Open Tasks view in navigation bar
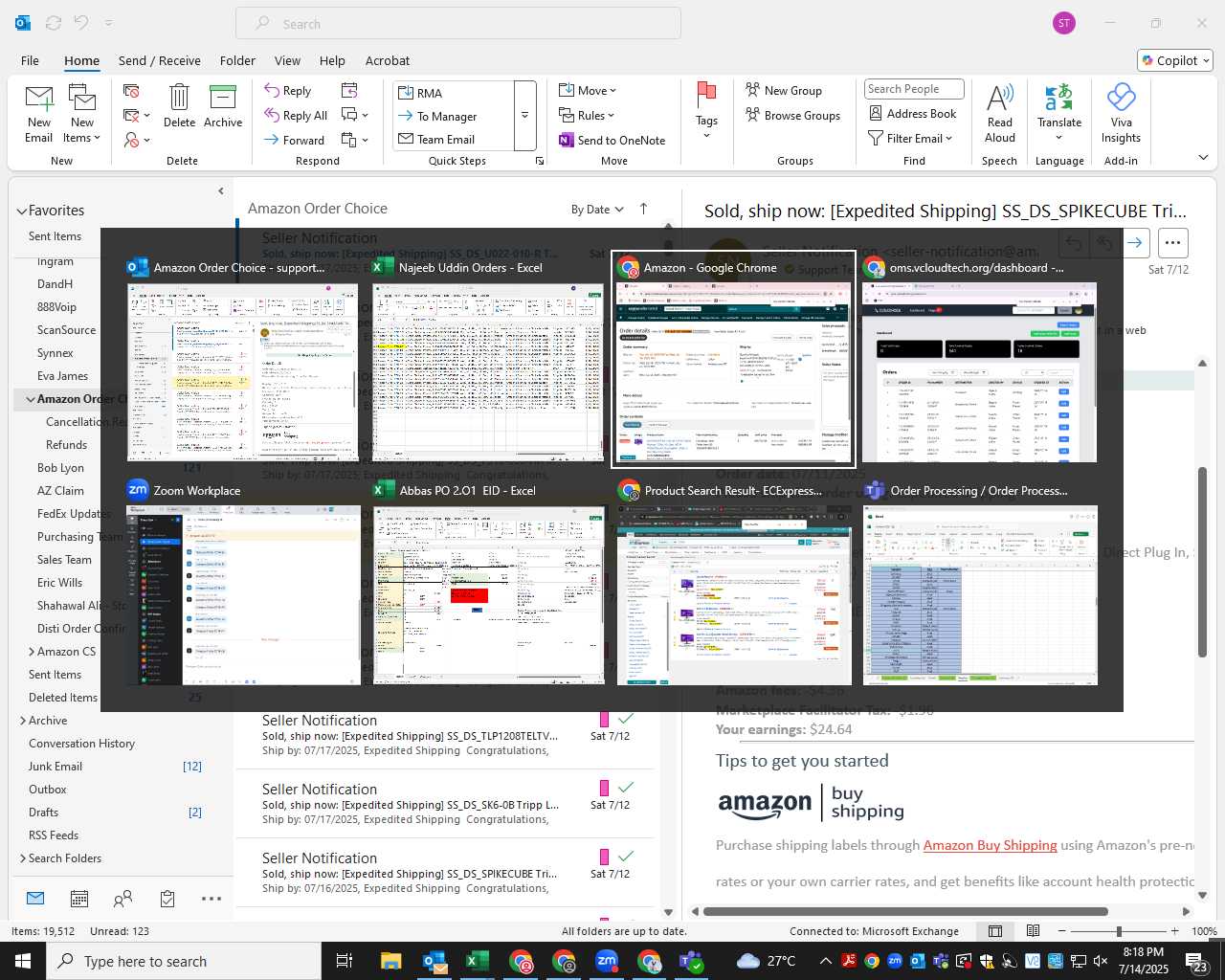This screenshot has height=980, width=1225. pyautogui.click(x=167, y=898)
